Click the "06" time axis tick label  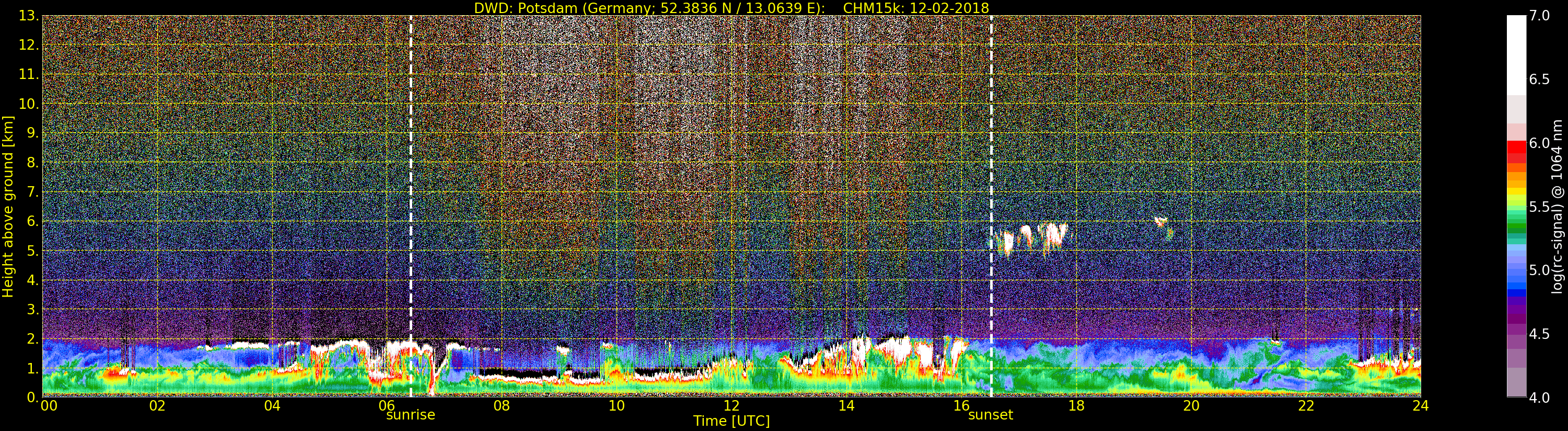(387, 406)
